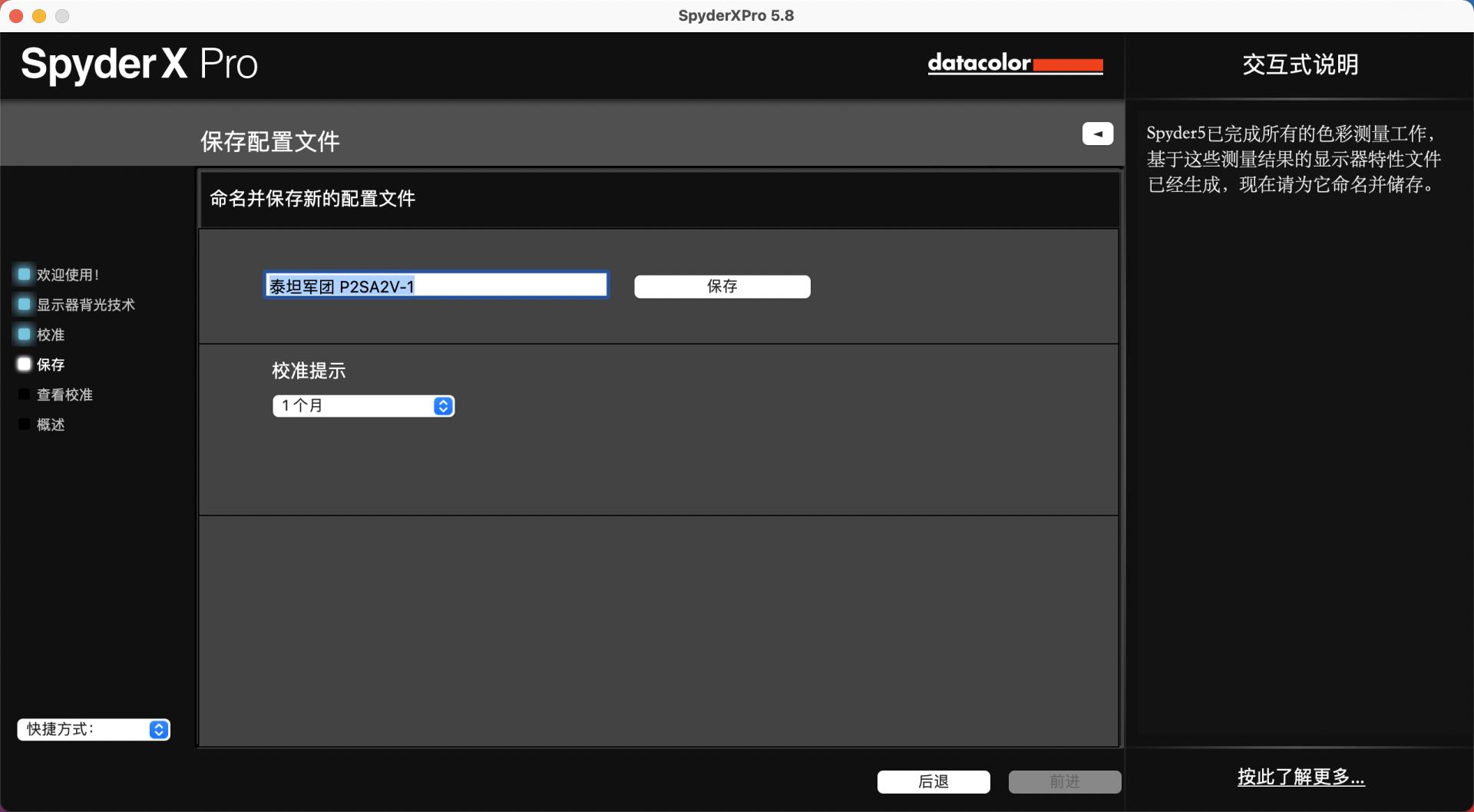Click the SpyderX Pro logo
The width and height of the screenshot is (1474, 812).
point(139,64)
